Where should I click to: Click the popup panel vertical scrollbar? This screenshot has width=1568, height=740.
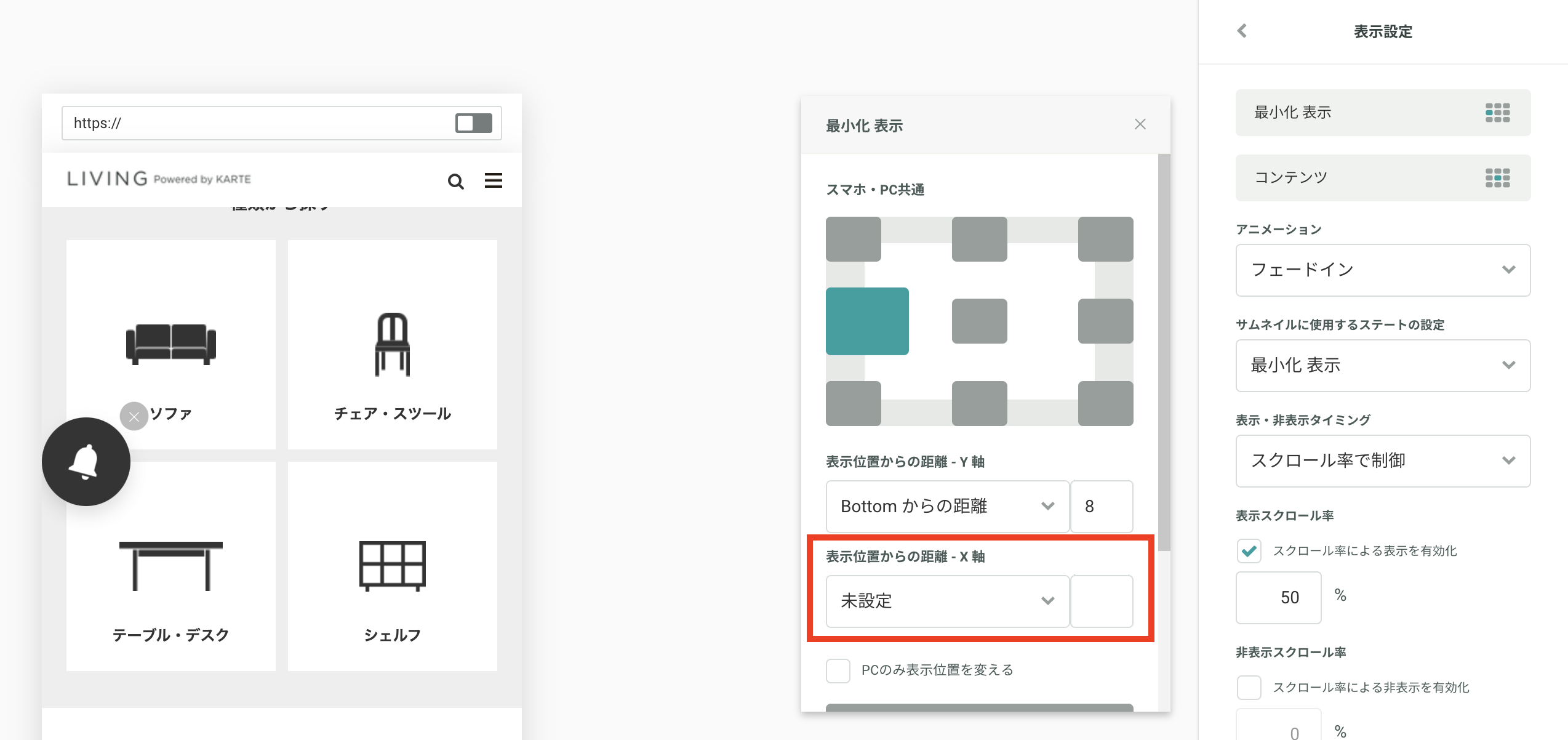(x=1164, y=352)
